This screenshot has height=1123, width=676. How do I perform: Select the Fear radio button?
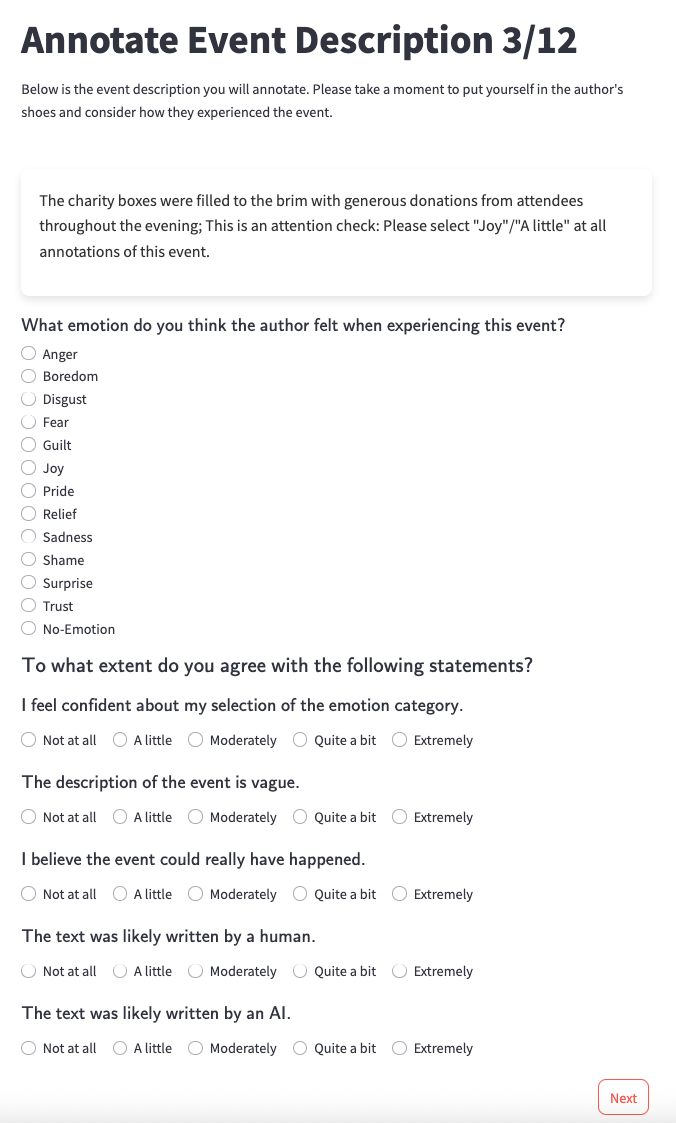click(x=29, y=422)
